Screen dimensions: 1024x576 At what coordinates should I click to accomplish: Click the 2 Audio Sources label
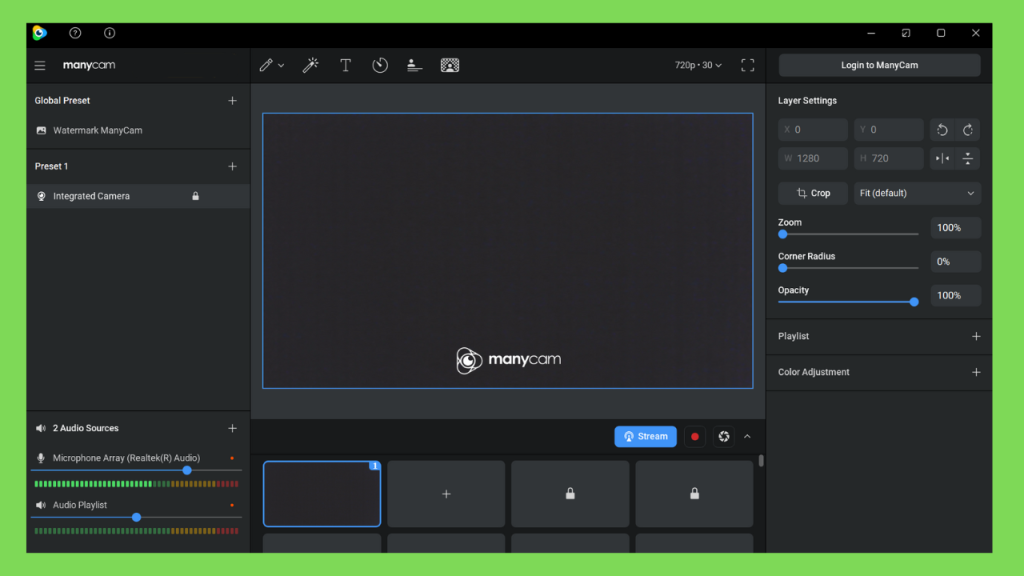tap(86, 428)
